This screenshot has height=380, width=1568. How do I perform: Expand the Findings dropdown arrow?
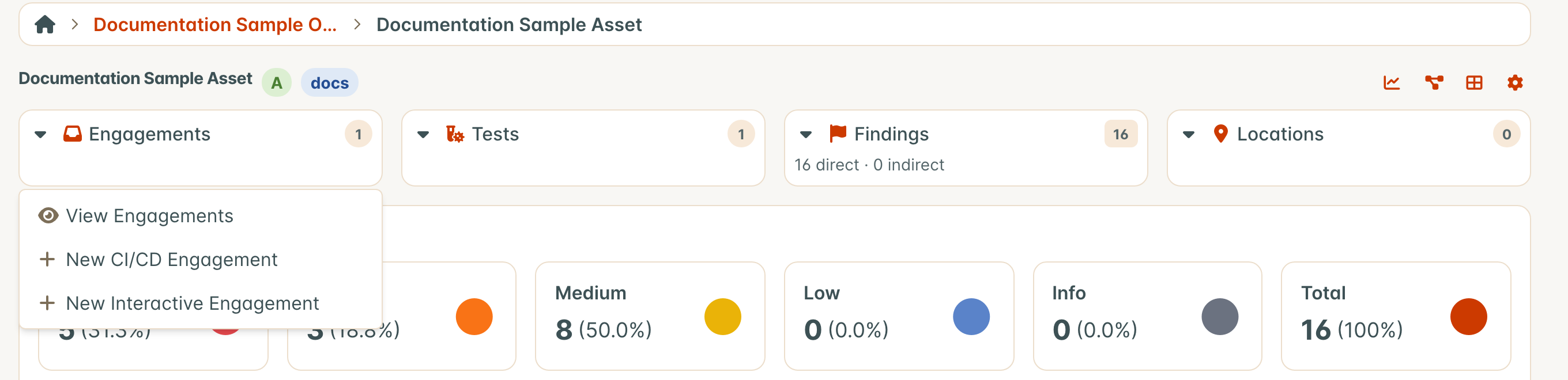(x=806, y=134)
